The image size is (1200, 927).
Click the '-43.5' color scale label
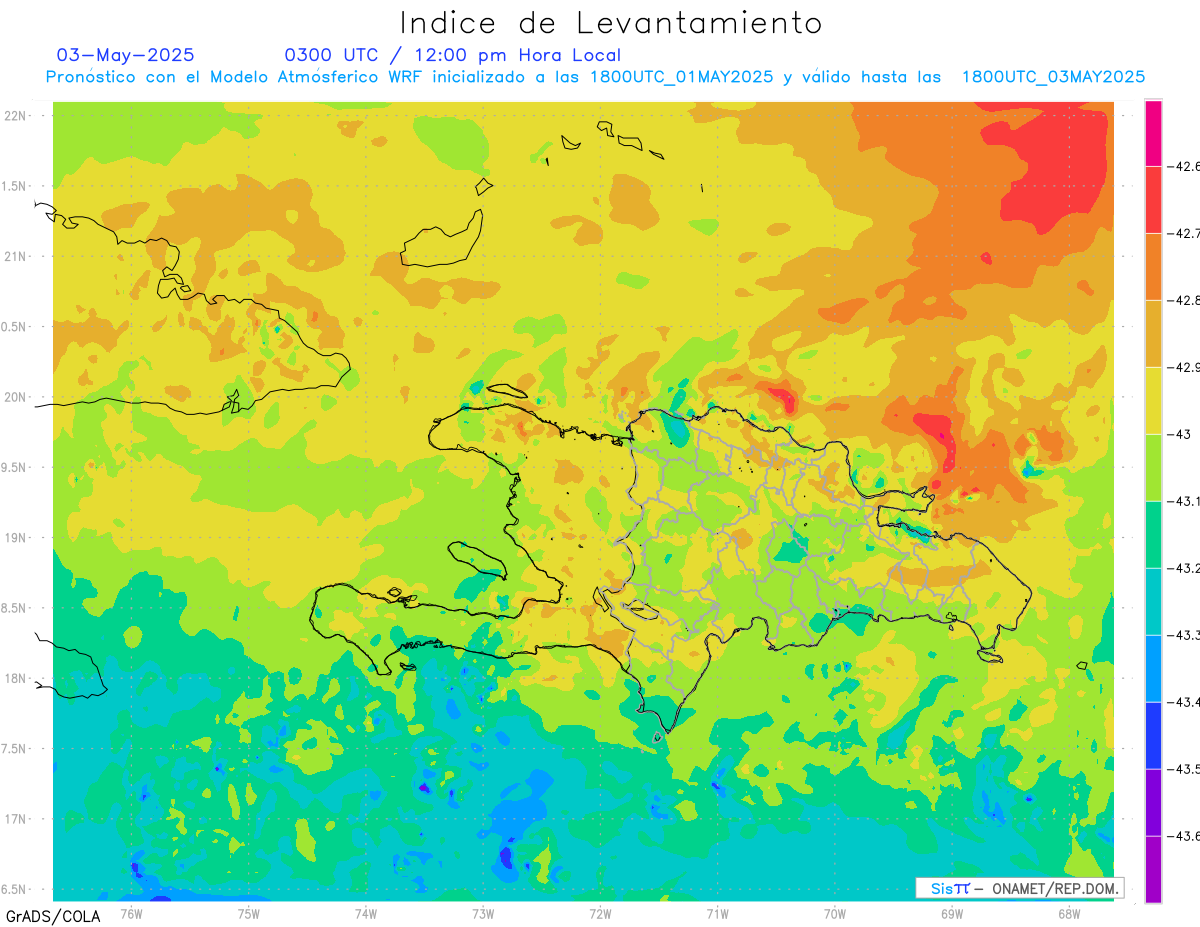(x=1184, y=769)
